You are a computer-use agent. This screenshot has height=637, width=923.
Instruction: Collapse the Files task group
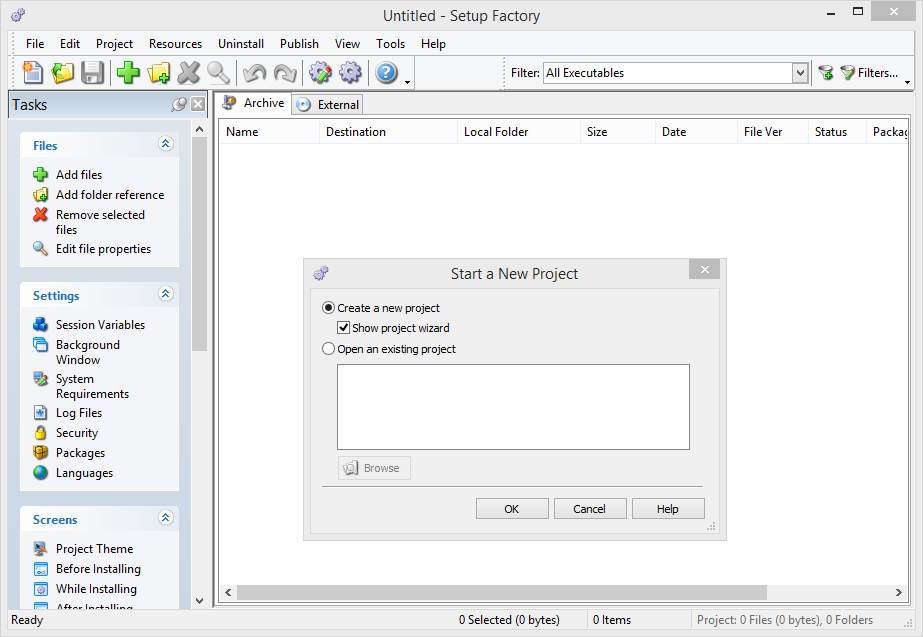[x=165, y=144]
